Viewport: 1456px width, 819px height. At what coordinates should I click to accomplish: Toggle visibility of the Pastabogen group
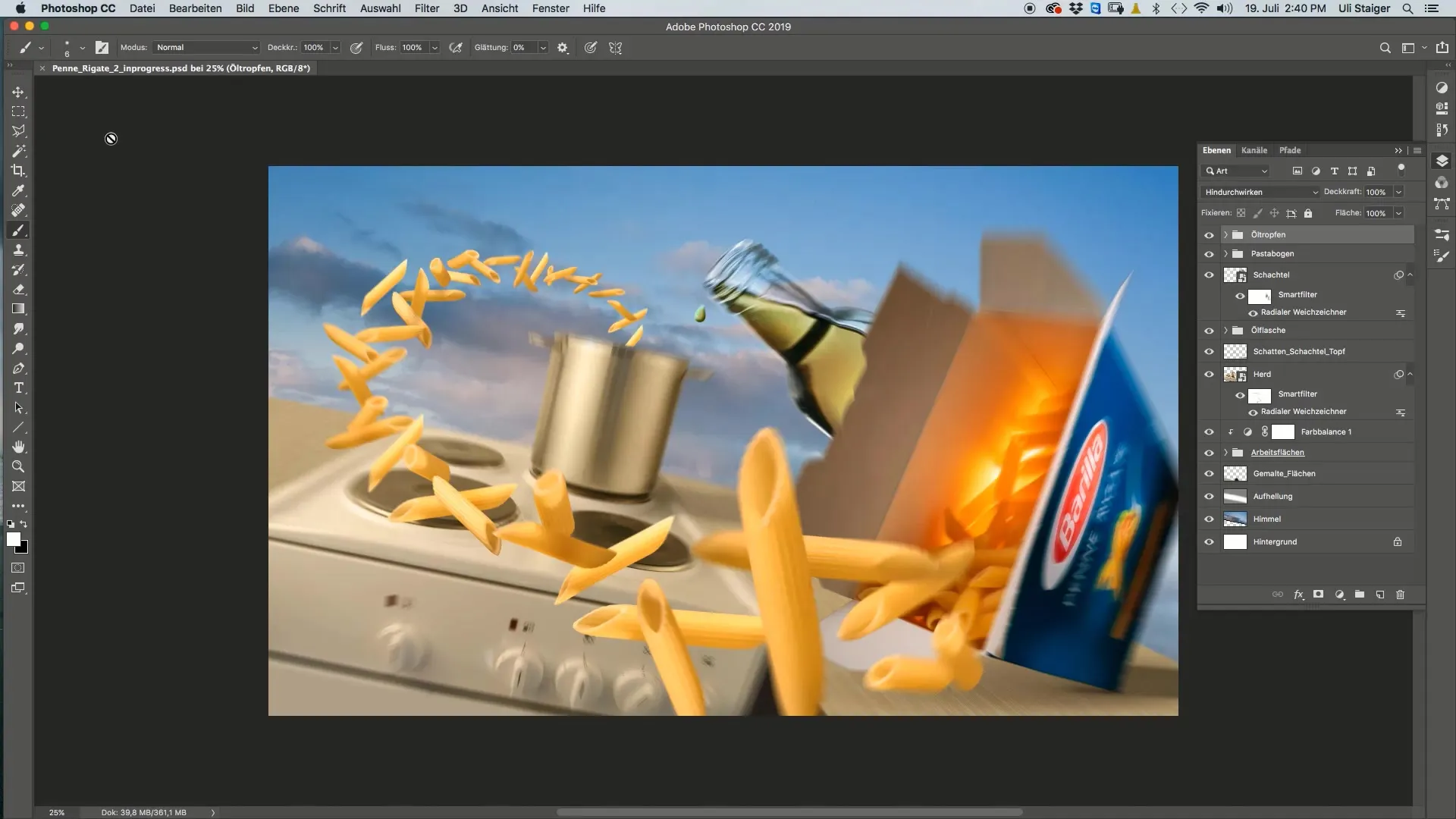(x=1209, y=254)
